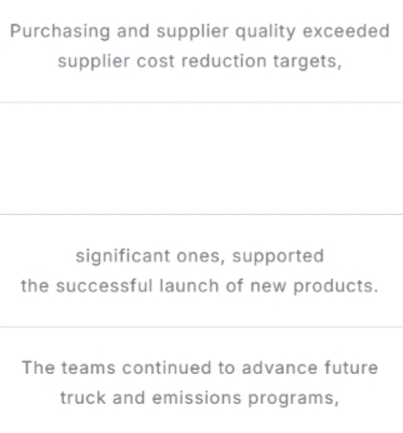
Task: Select the word 'supported' in the third row
Action: click(x=278, y=257)
